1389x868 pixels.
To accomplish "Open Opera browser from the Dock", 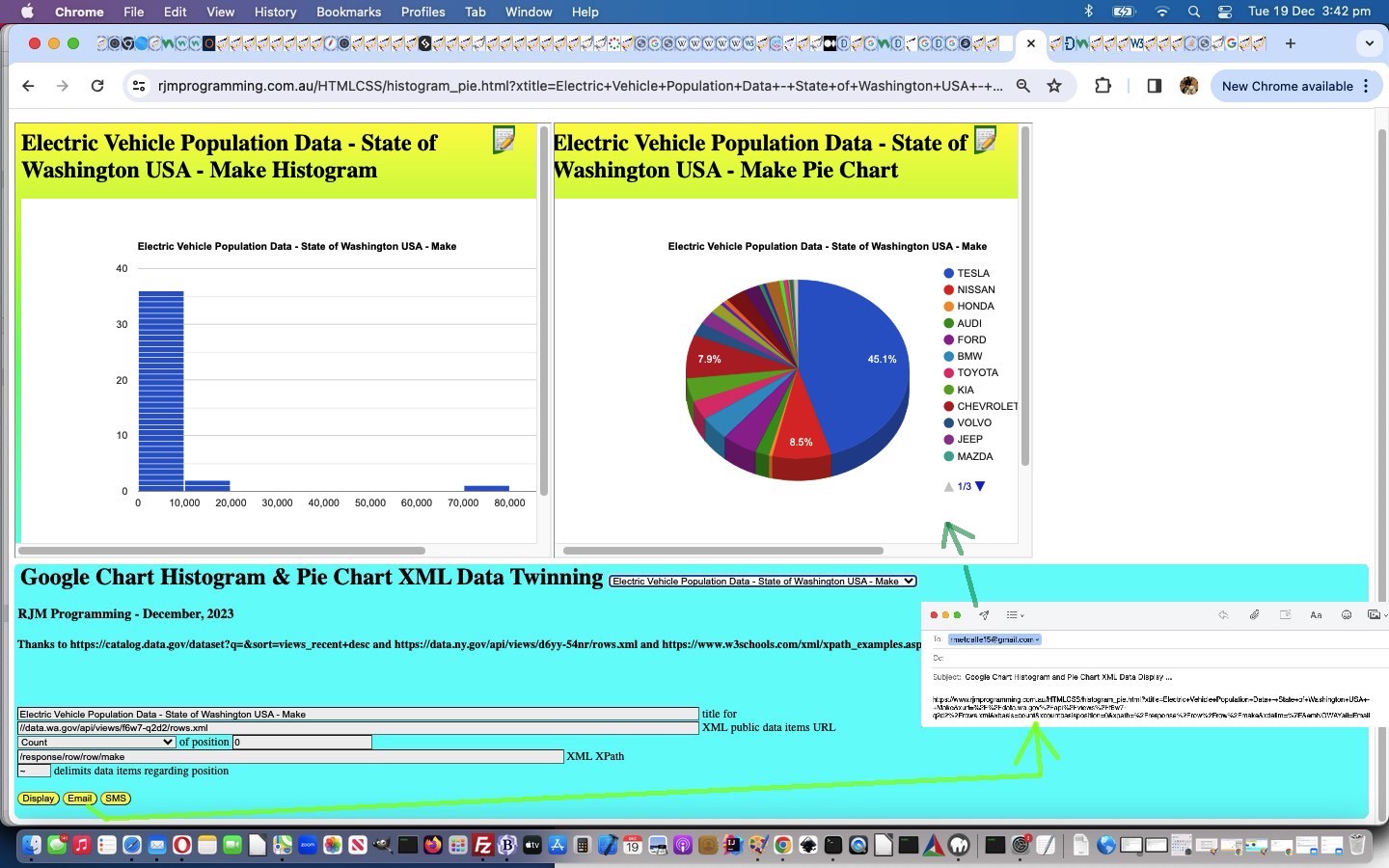I will tap(181, 846).
